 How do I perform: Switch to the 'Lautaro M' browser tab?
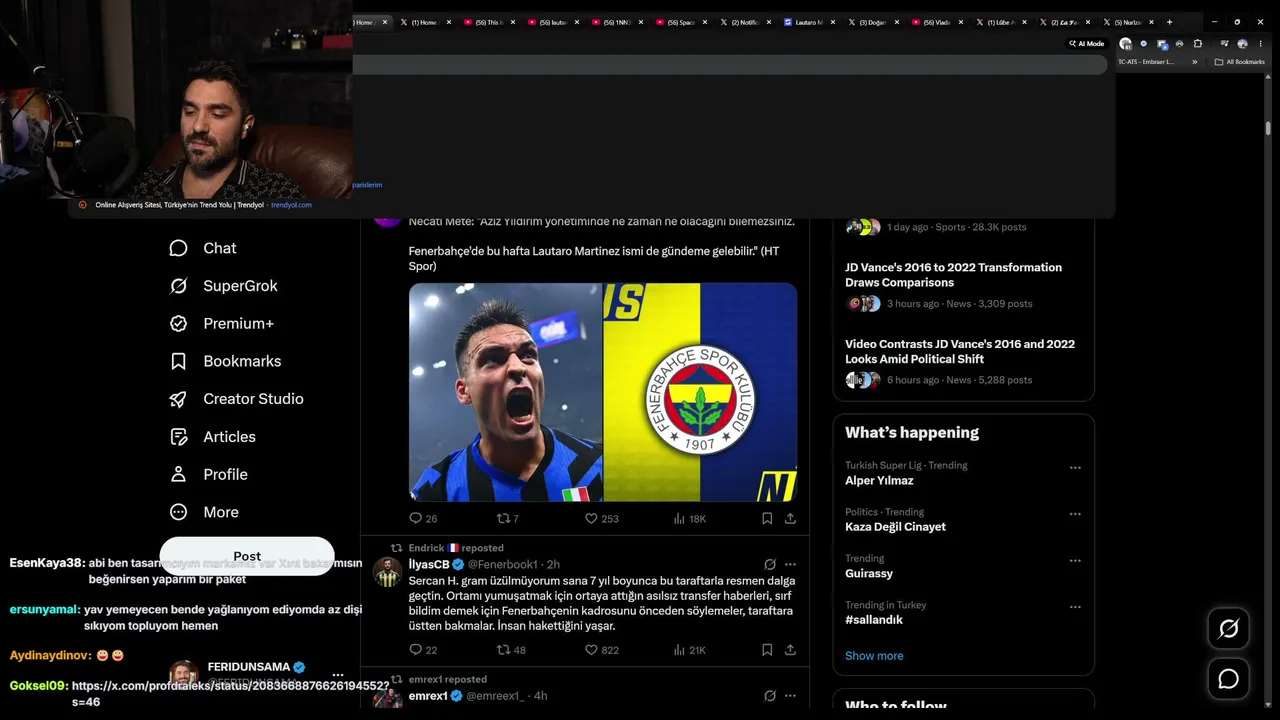coord(808,22)
